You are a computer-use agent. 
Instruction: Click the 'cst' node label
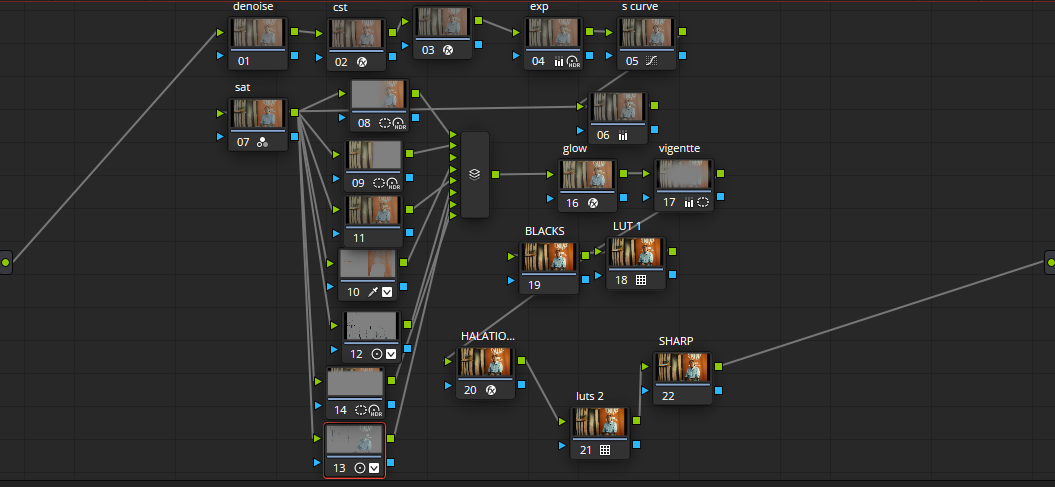340,7
